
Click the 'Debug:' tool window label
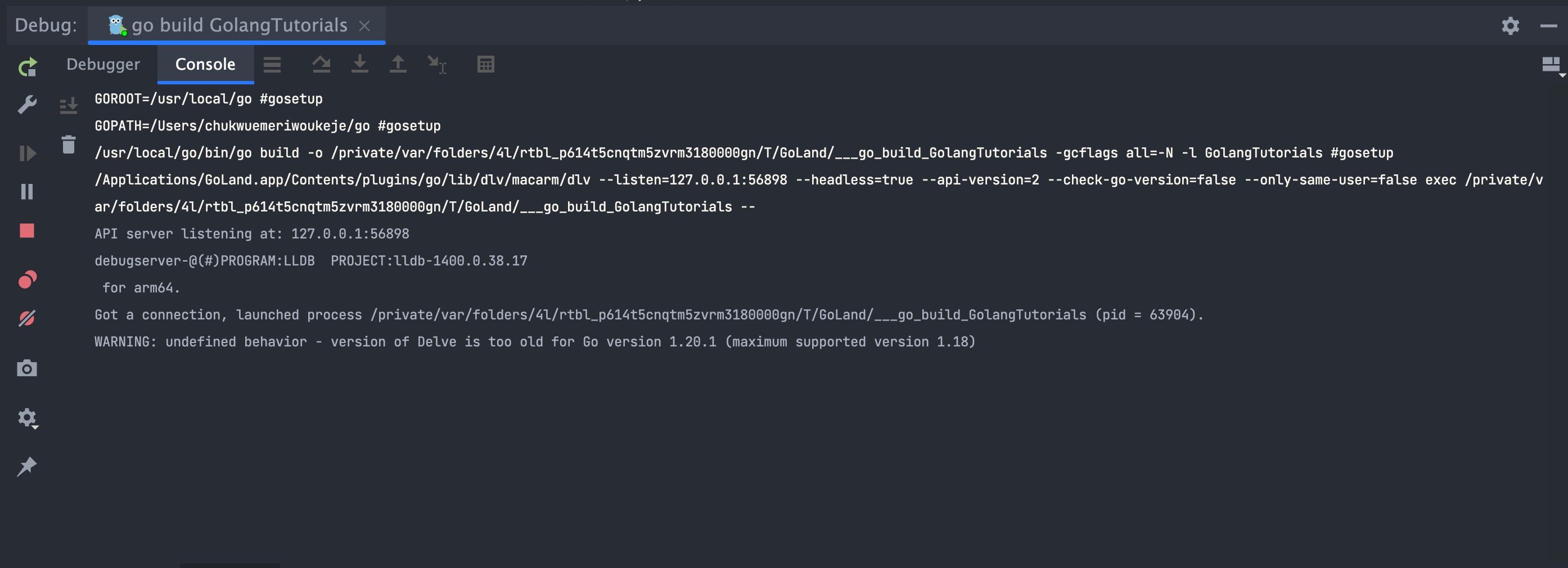(46, 25)
